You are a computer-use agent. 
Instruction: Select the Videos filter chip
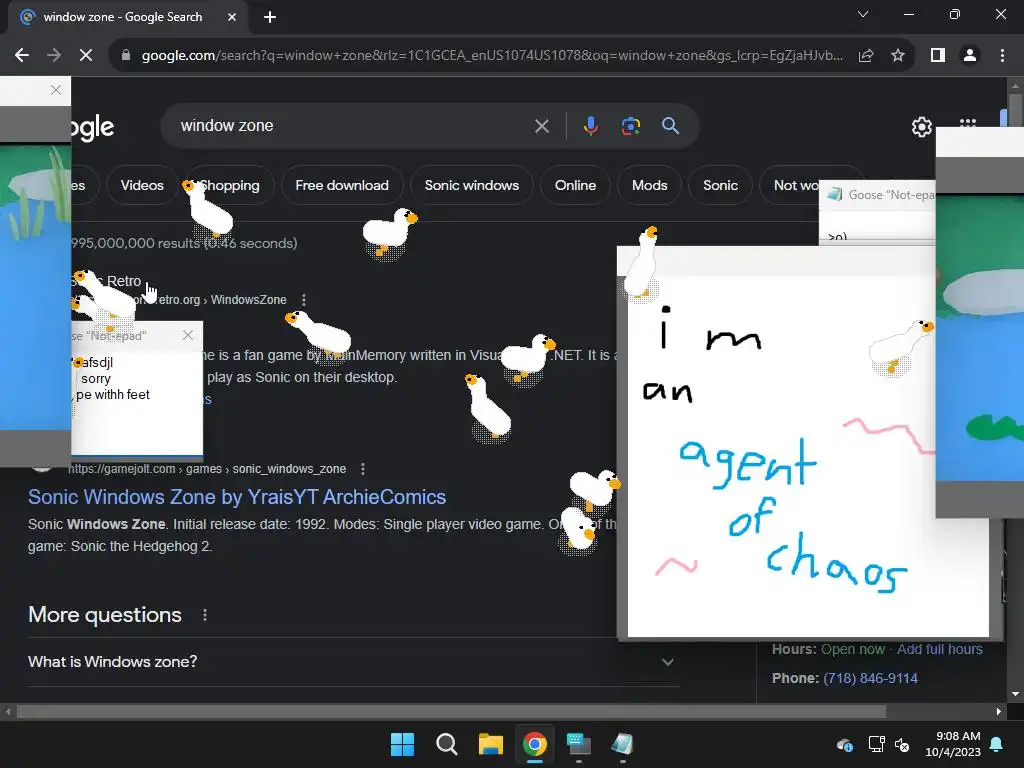click(x=142, y=185)
